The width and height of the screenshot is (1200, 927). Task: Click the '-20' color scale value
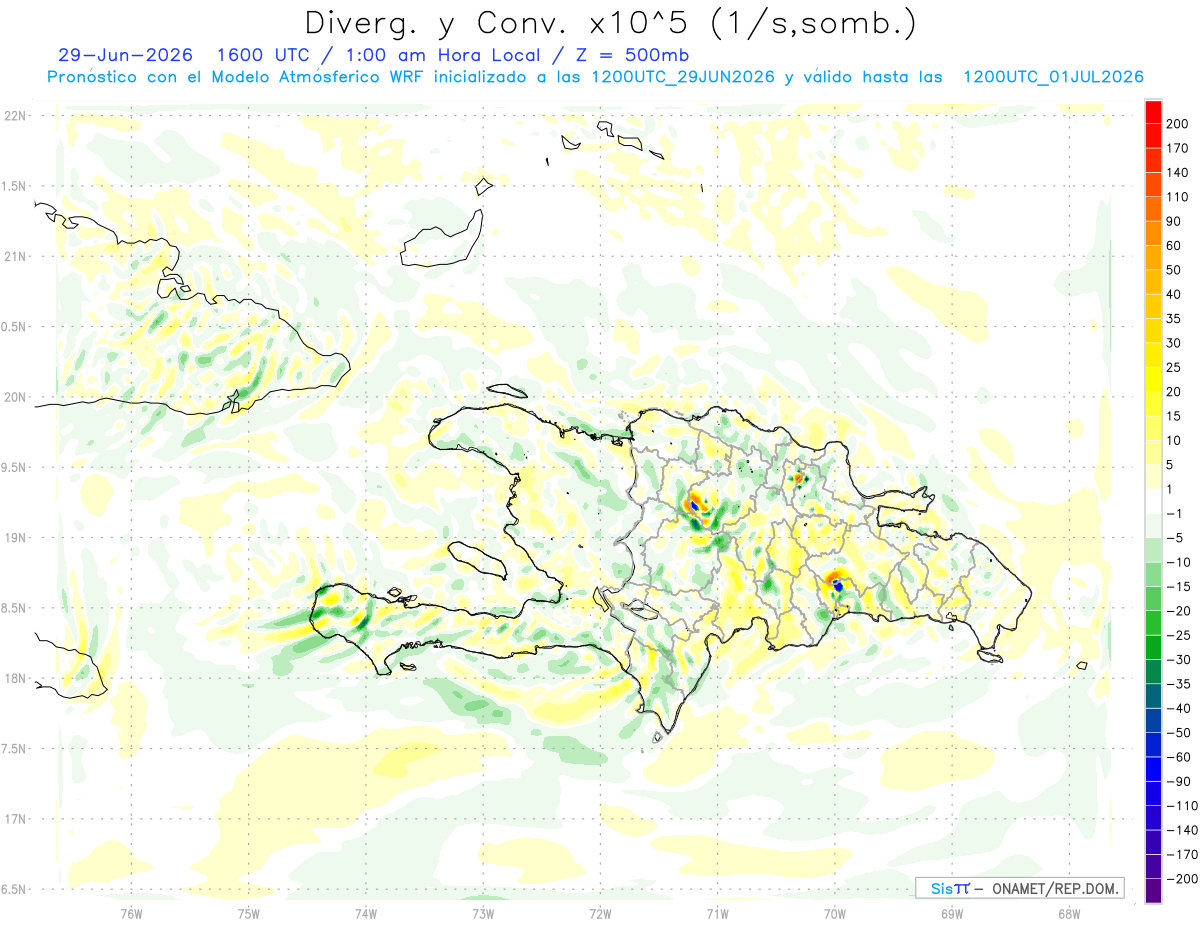[1180, 611]
